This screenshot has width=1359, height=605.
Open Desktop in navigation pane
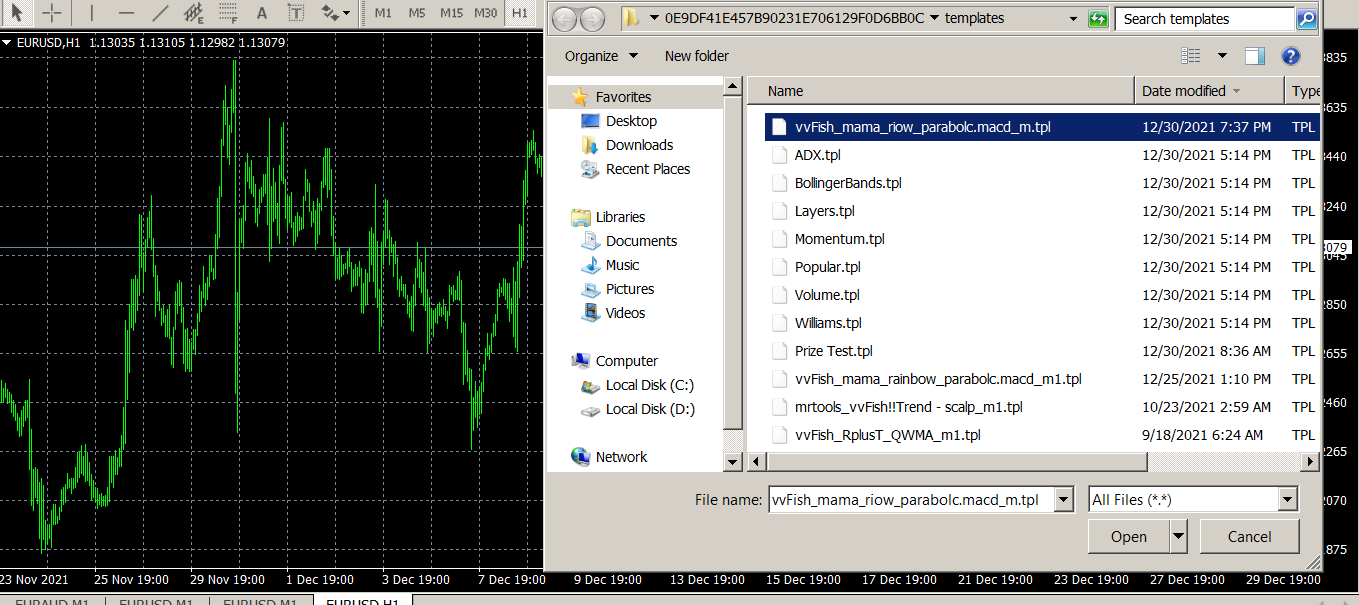tap(631, 121)
